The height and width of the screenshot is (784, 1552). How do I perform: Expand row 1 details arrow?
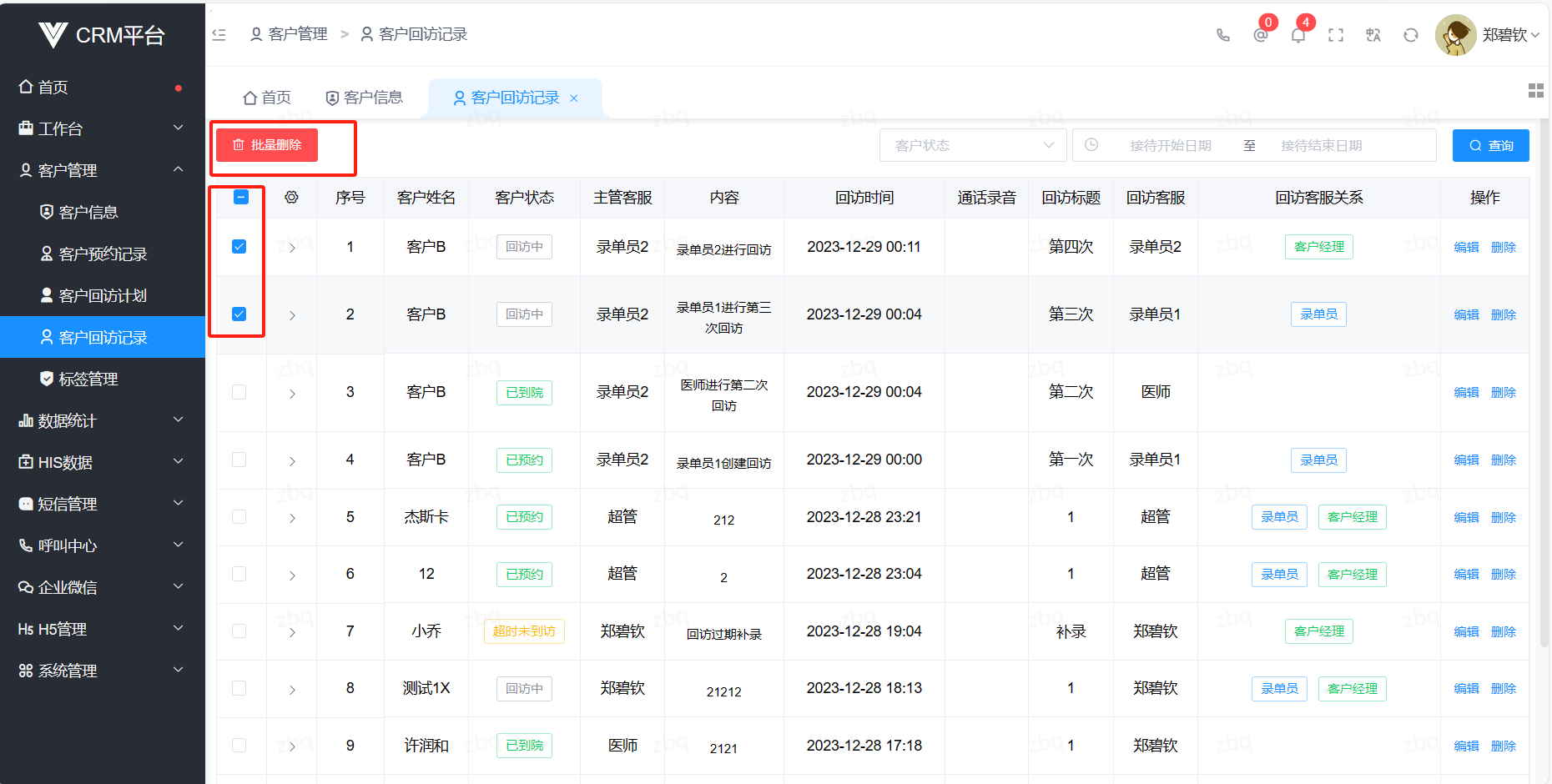[x=292, y=248]
